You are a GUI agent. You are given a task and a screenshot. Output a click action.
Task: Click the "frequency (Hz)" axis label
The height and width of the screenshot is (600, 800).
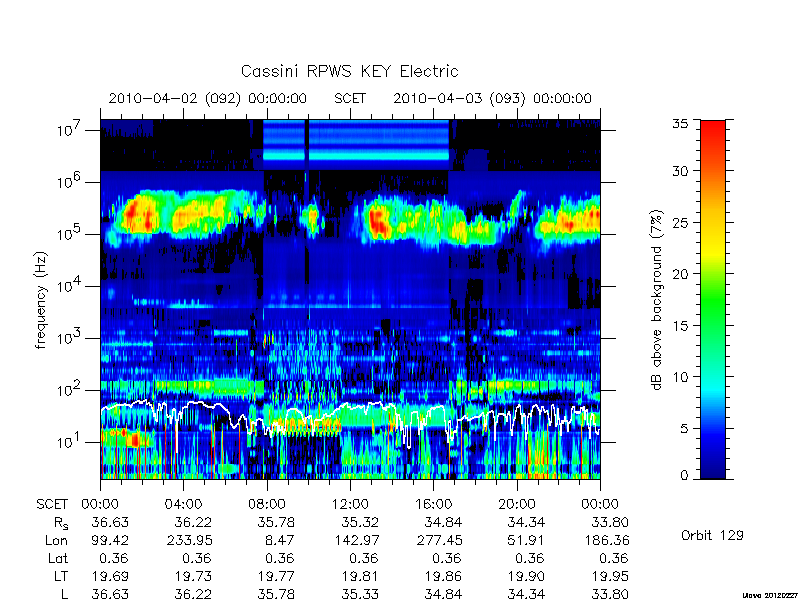(x=41, y=300)
